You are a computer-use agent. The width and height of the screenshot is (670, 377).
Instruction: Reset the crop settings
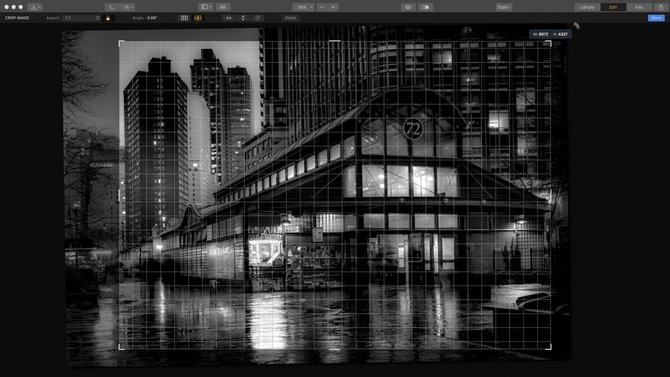pos(291,18)
